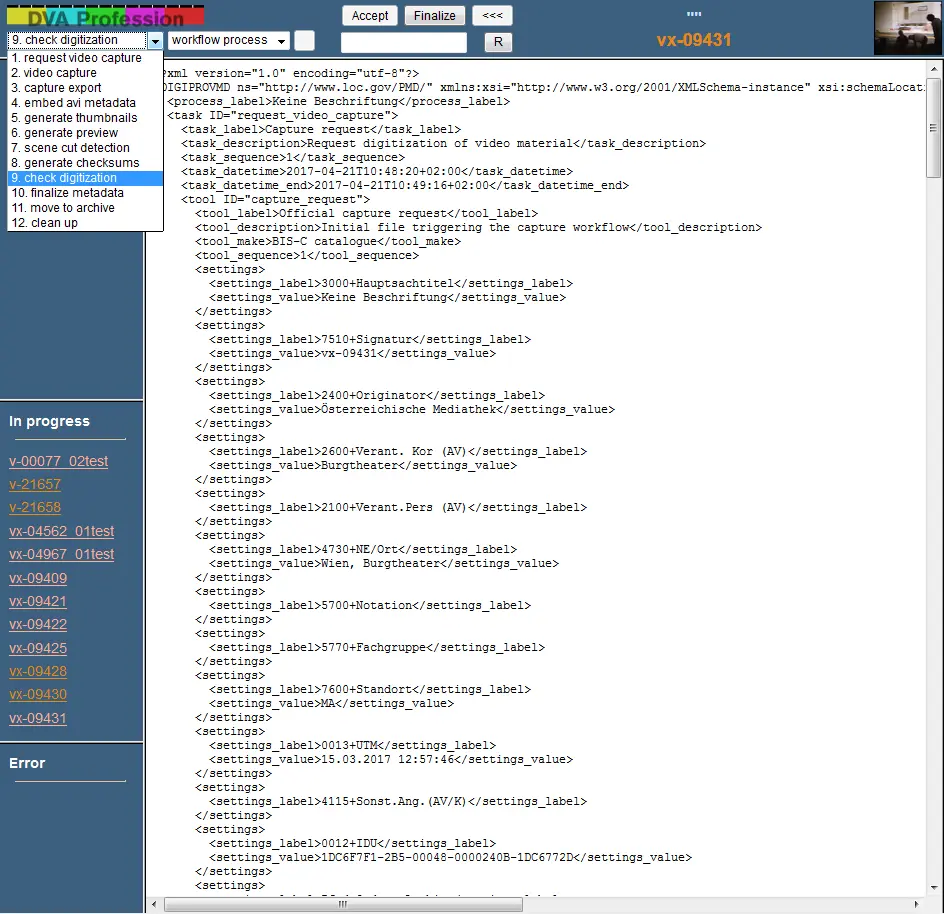Viewport: 944px width, 914px height.
Task: Open the live camera preview thumbnail
Action: click(906, 27)
